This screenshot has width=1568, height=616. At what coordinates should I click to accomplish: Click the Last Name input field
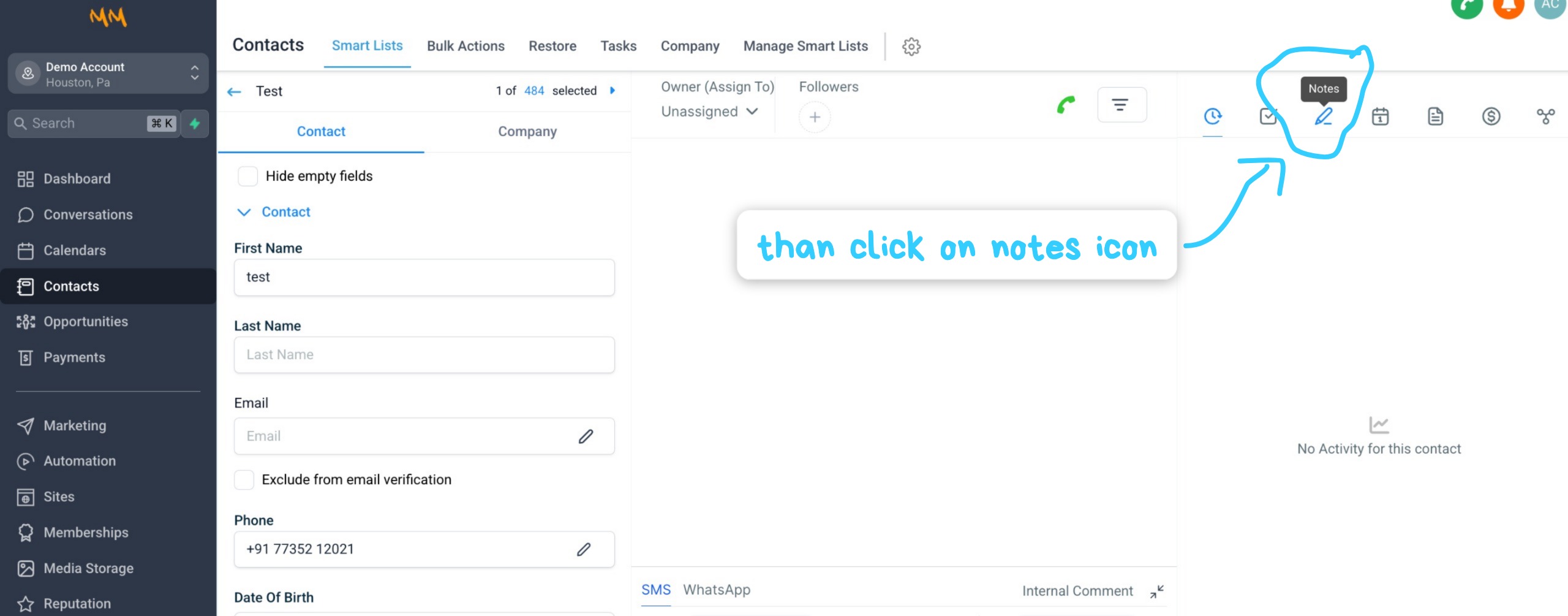point(423,354)
